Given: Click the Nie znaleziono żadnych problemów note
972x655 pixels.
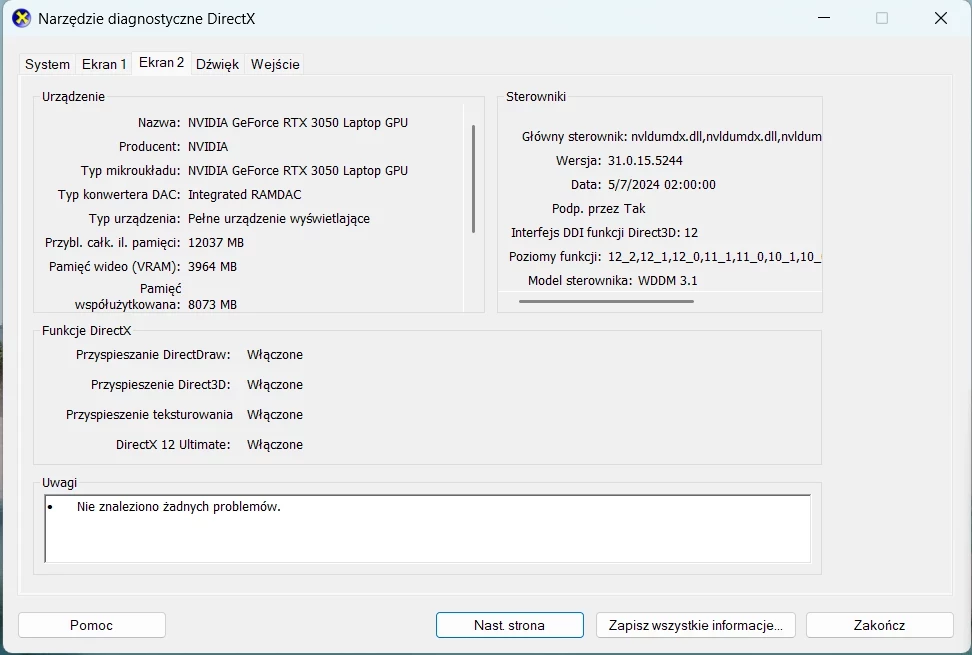Looking at the screenshot, I should coord(179,507).
